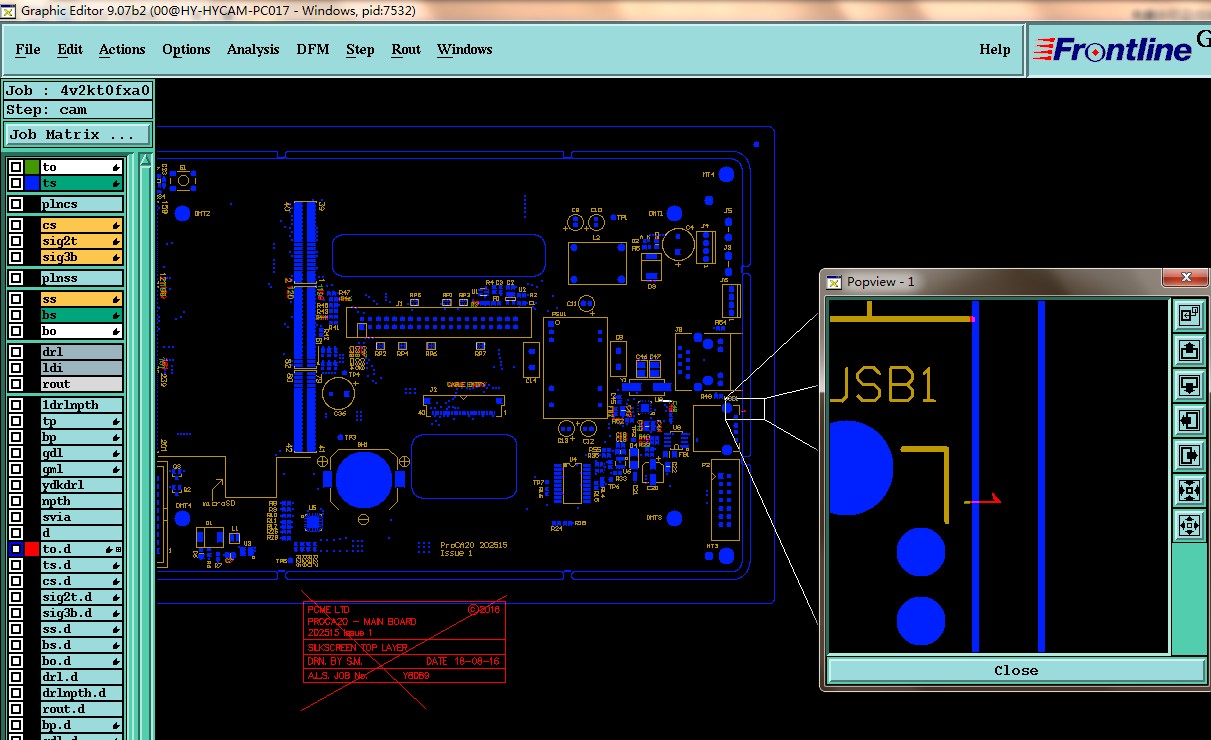This screenshot has width=1211, height=740.
Task: Click red color swatch of 'to.d' layer
Action: (x=32, y=549)
